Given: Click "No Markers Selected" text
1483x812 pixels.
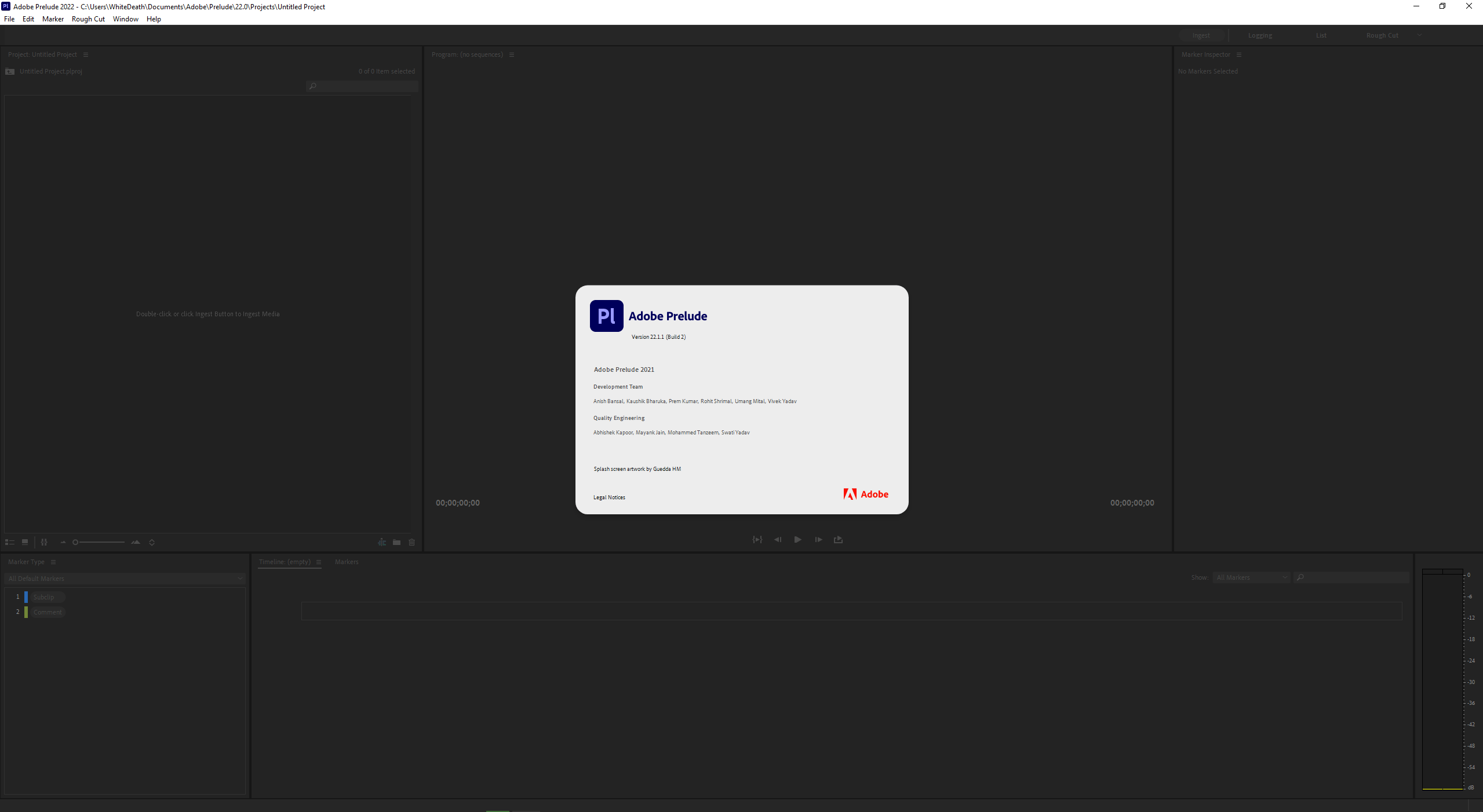Looking at the screenshot, I should point(1208,71).
